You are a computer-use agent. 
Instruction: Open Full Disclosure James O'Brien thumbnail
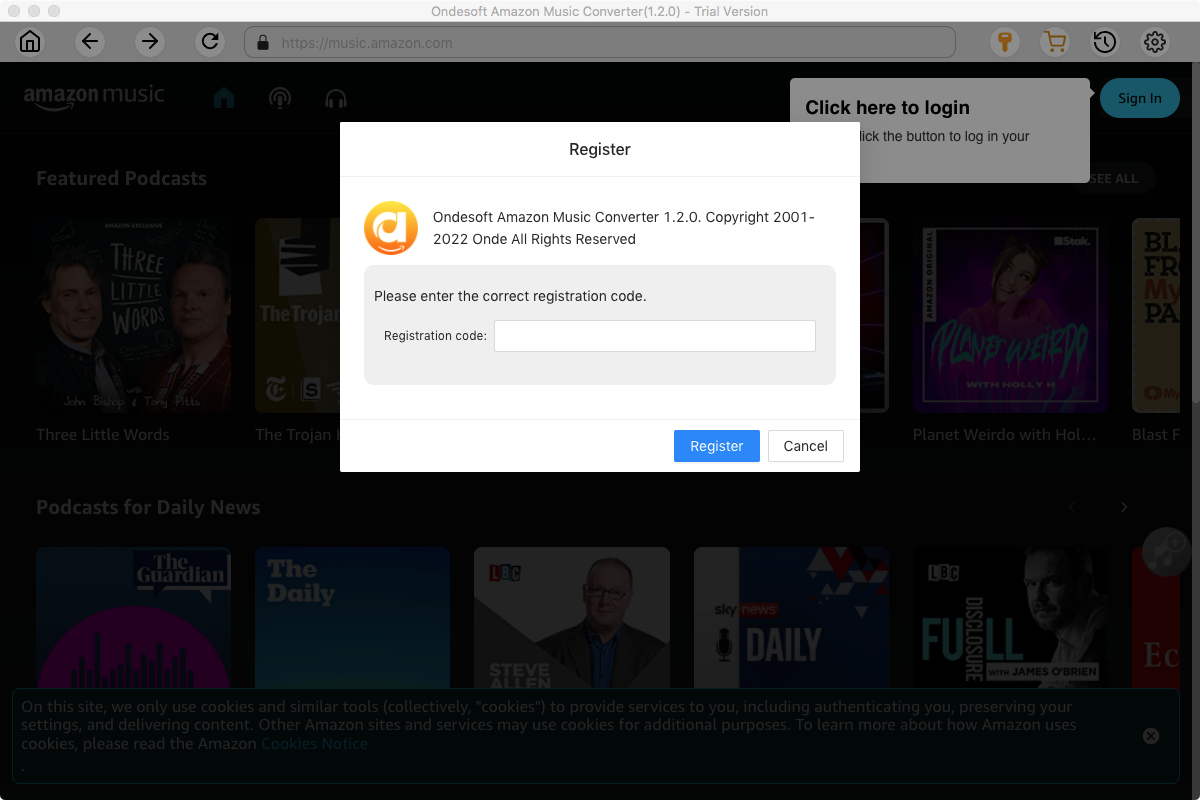1010,618
